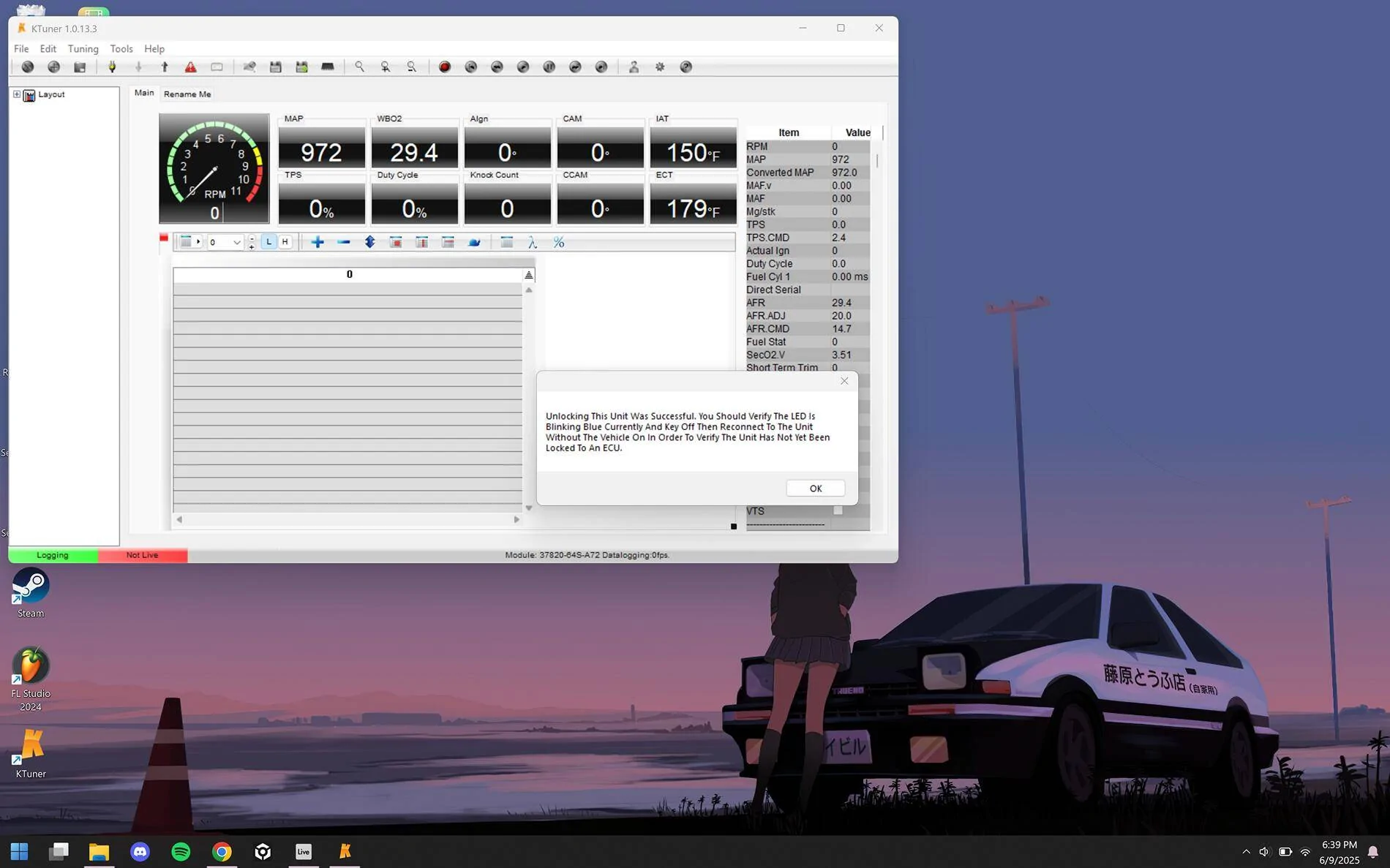Open the table index dropdown showing 0

point(236,242)
